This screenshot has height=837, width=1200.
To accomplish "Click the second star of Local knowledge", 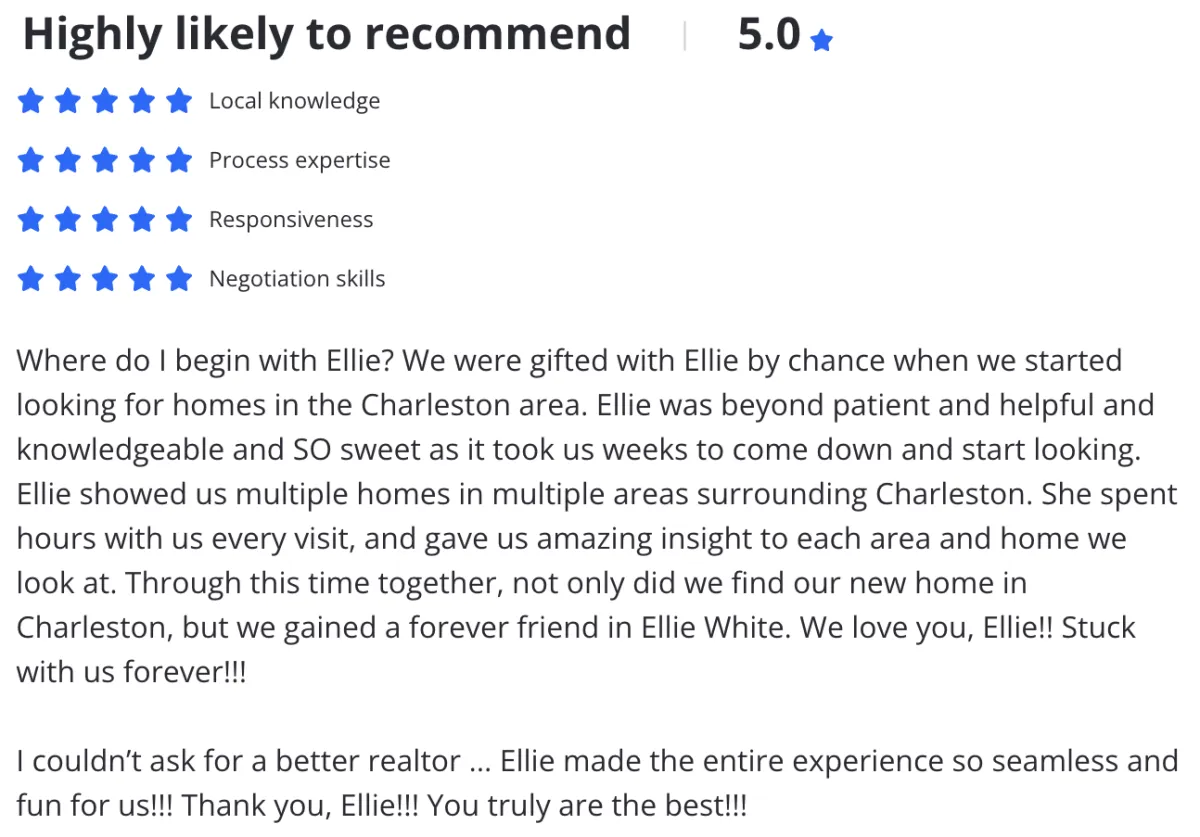I will (68, 101).
